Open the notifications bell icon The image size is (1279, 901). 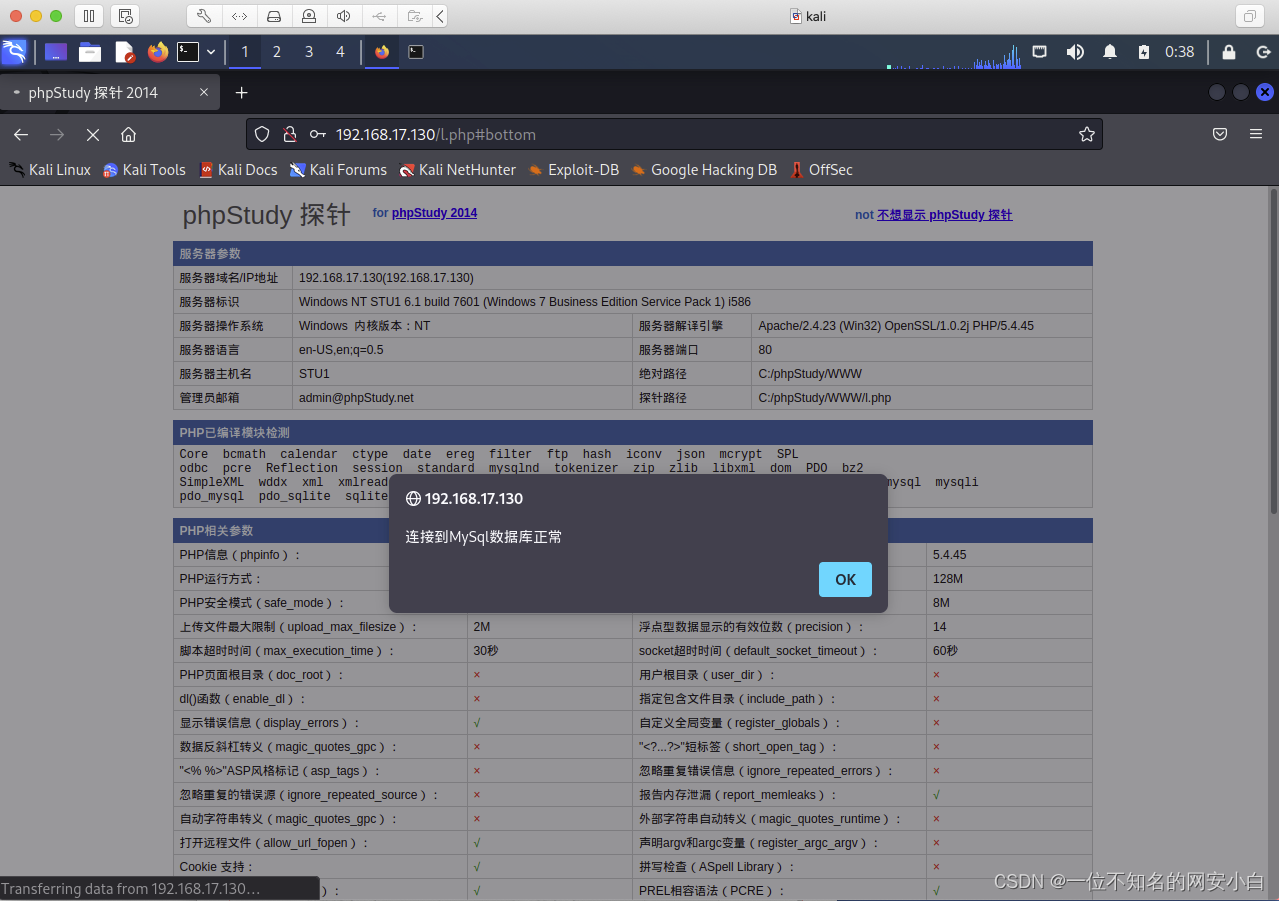tap(1110, 52)
